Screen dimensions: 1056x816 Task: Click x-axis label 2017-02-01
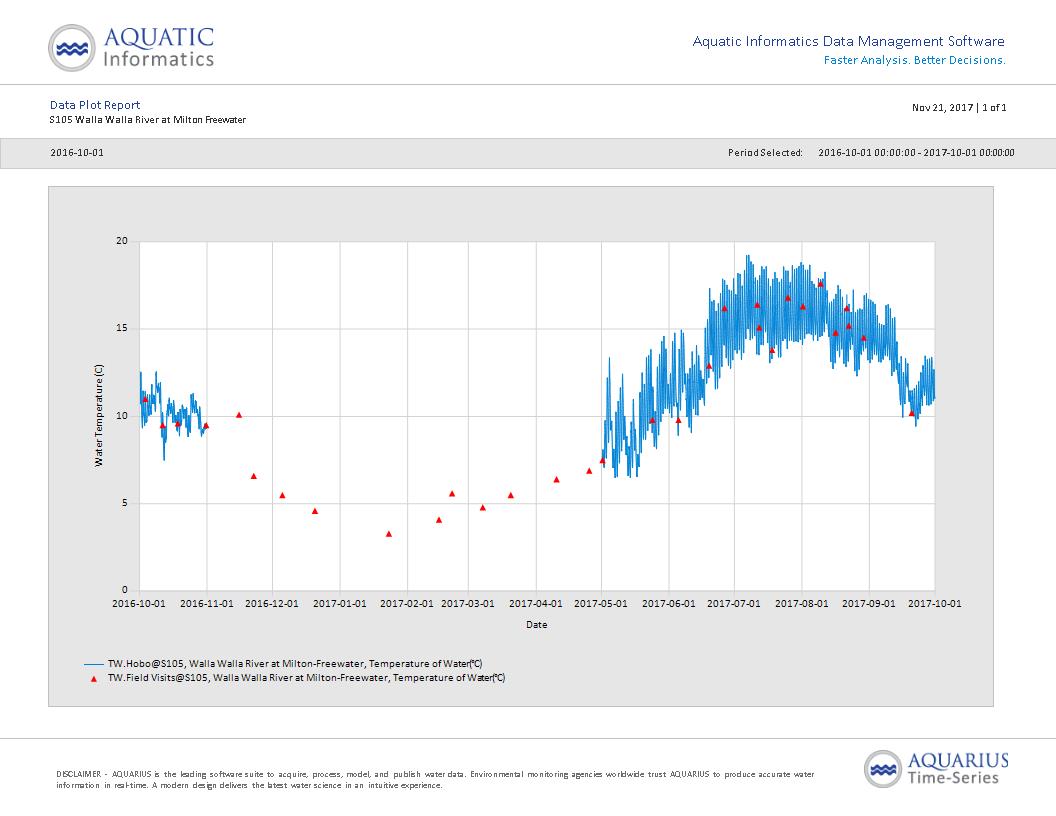coord(407,603)
